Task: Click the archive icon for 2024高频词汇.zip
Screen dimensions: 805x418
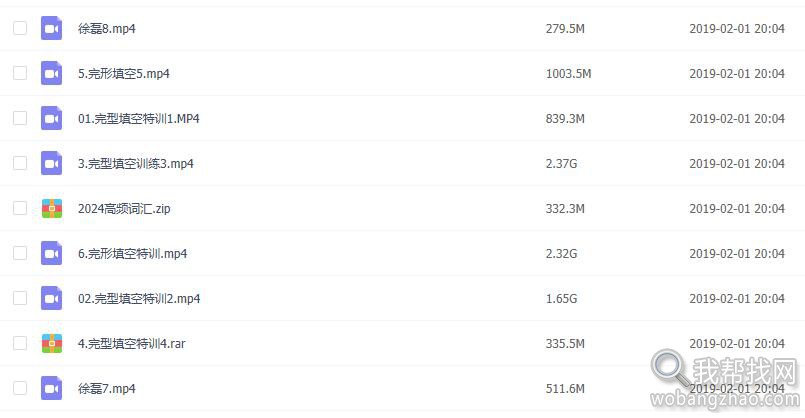Action: [x=51, y=208]
